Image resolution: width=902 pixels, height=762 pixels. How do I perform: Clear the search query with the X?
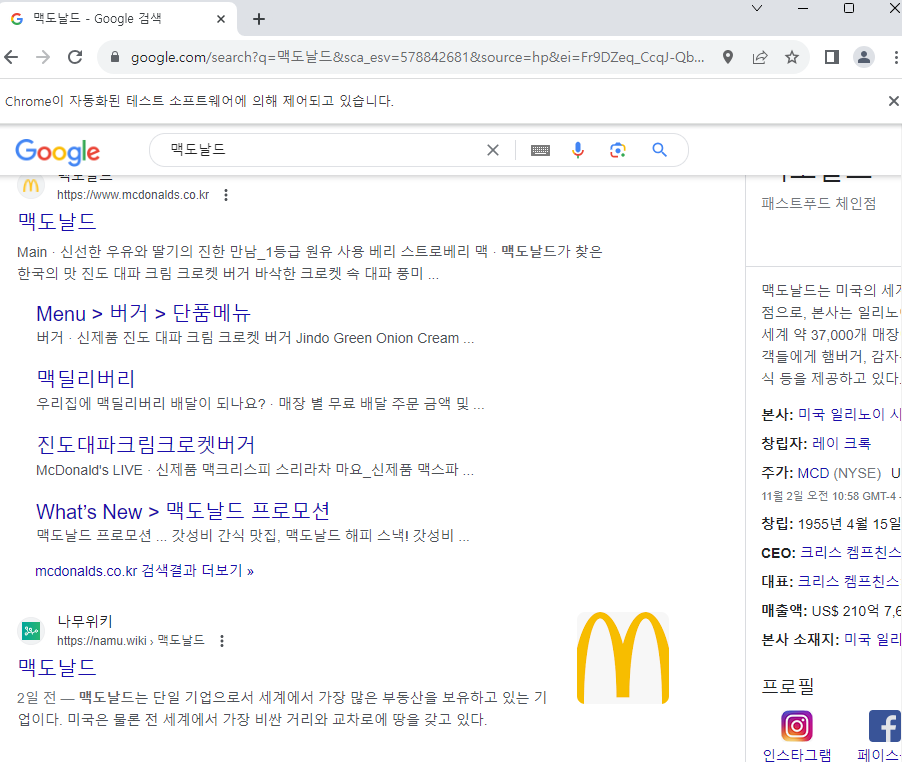493,149
